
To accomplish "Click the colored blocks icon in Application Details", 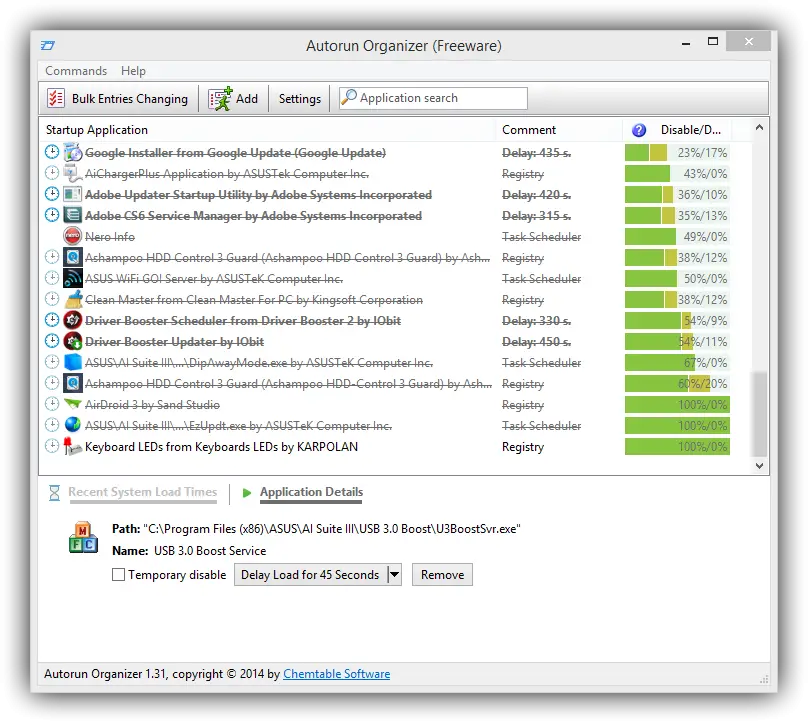I will point(83,537).
